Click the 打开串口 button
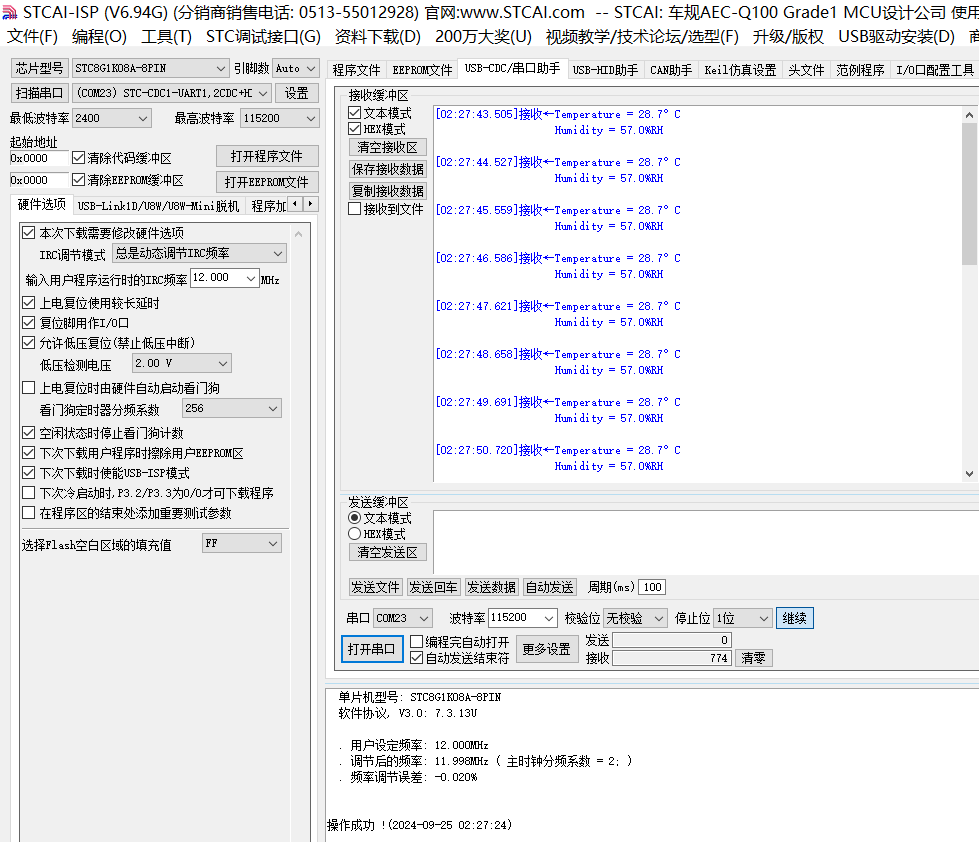979x842 pixels. pyautogui.click(x=371, y=649)
